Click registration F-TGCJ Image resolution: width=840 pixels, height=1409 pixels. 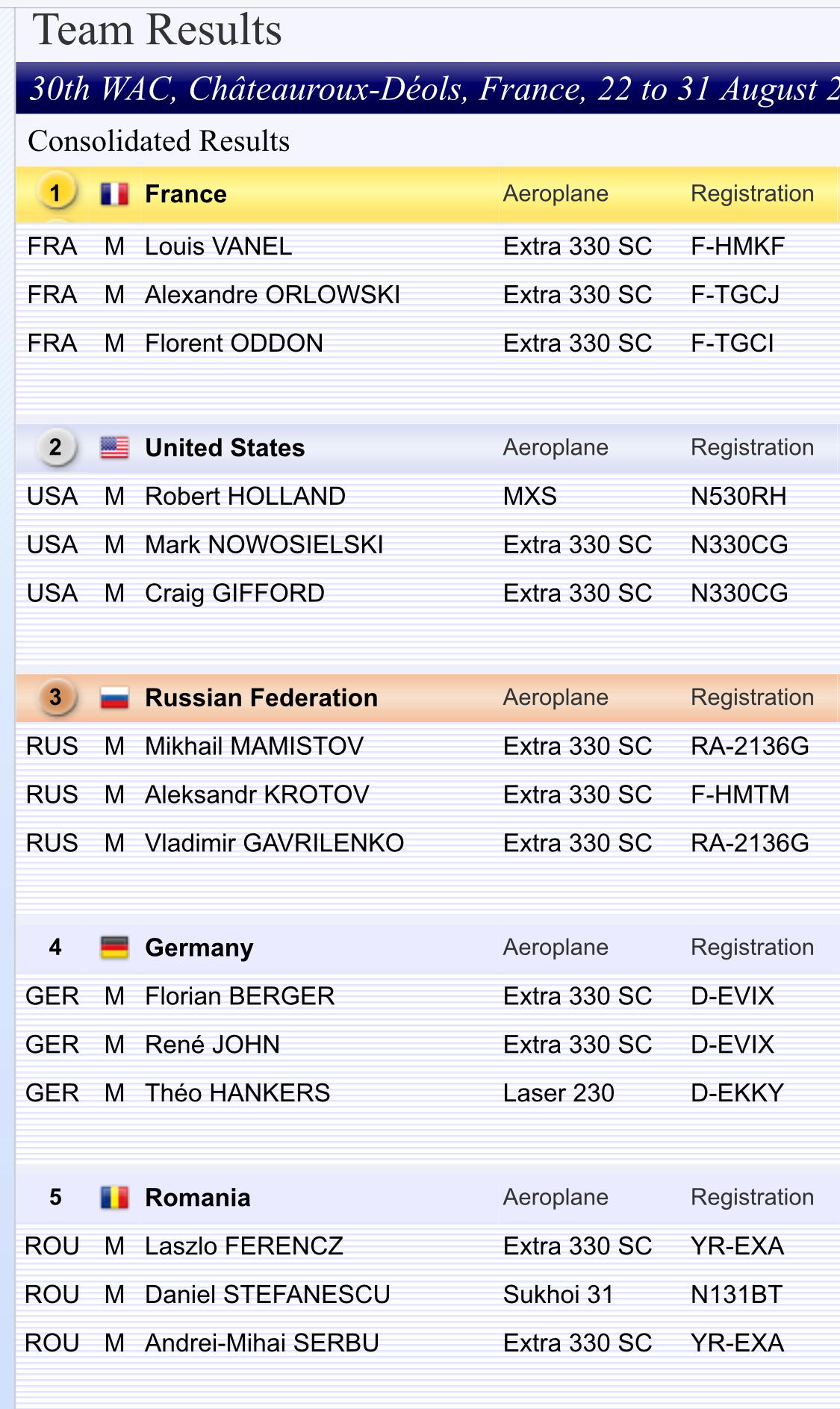(x=735, y=295)
